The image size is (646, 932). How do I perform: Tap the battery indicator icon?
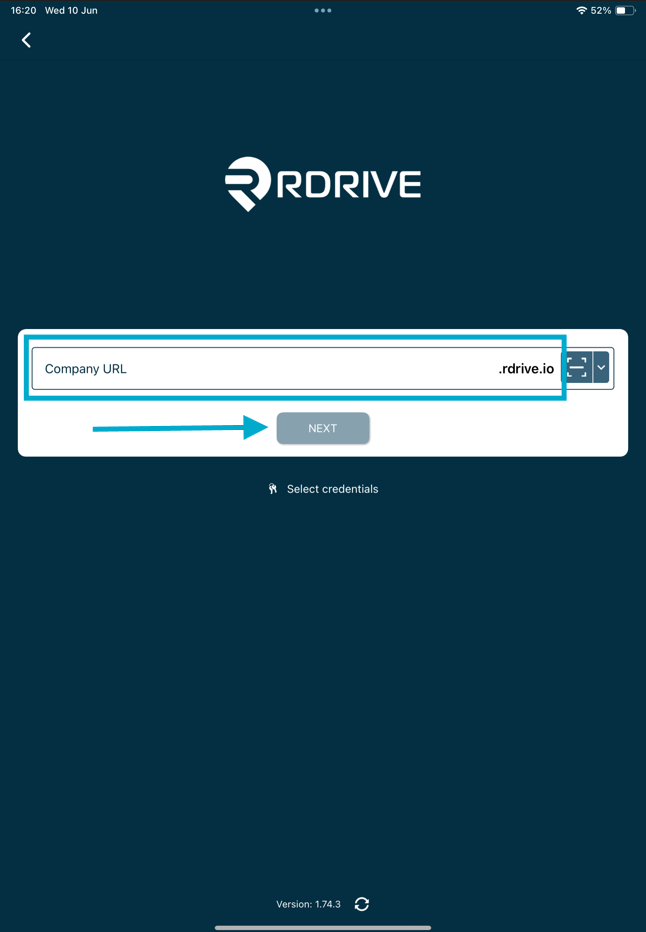click(625, 11)
